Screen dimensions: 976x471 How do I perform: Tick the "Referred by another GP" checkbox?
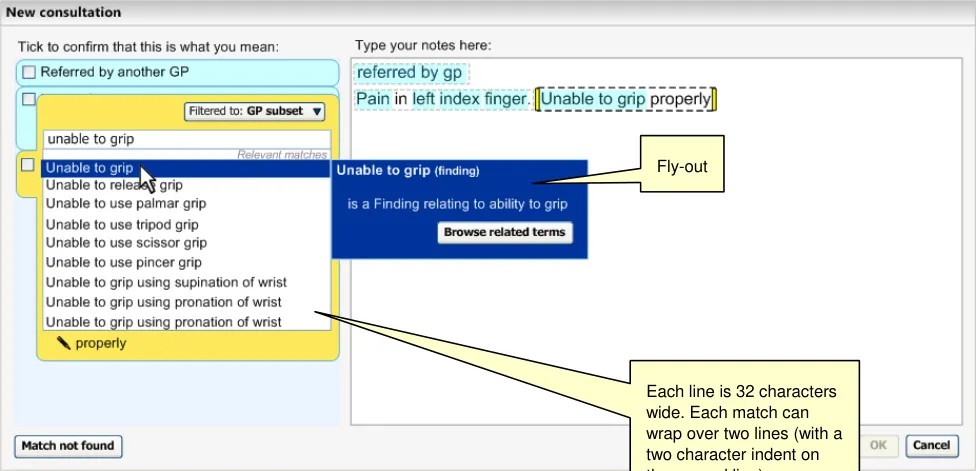(x=28, y=72)
